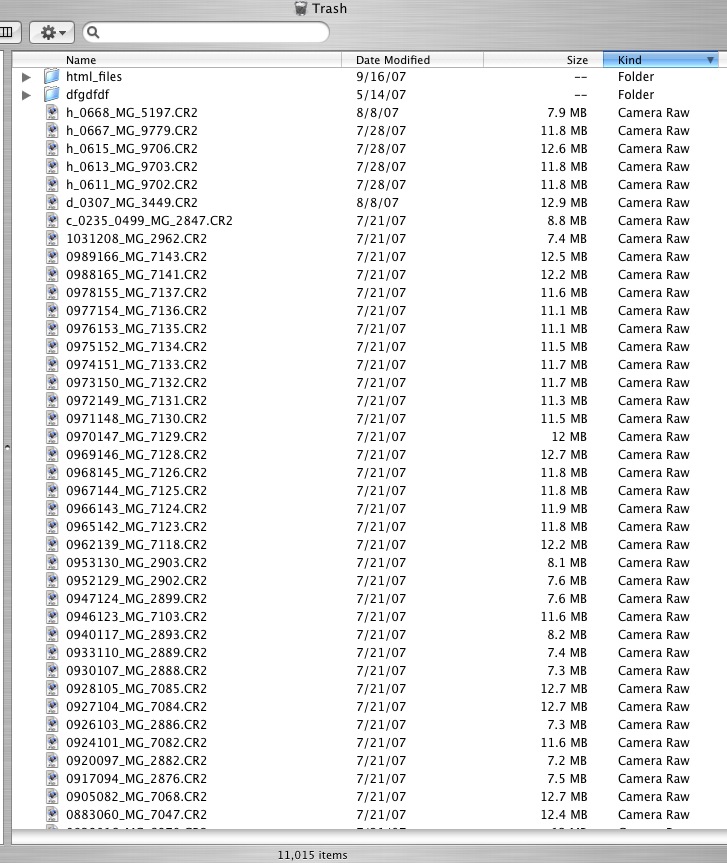727x863 pixels.
Task: Select the html_files folder icon
Action: click(x=52, y=77)
